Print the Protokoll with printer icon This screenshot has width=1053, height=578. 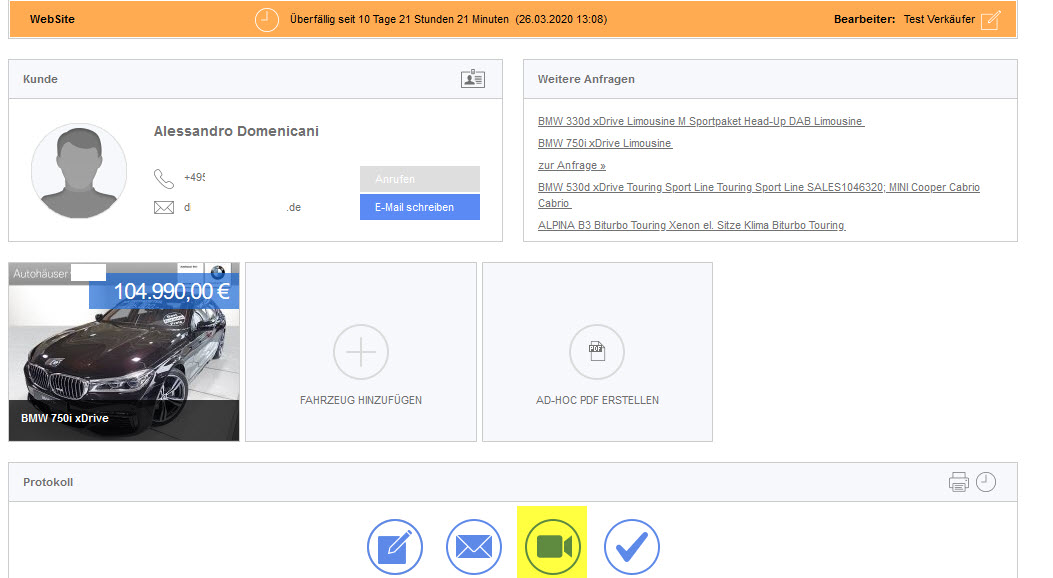click(x=958, y=482)
